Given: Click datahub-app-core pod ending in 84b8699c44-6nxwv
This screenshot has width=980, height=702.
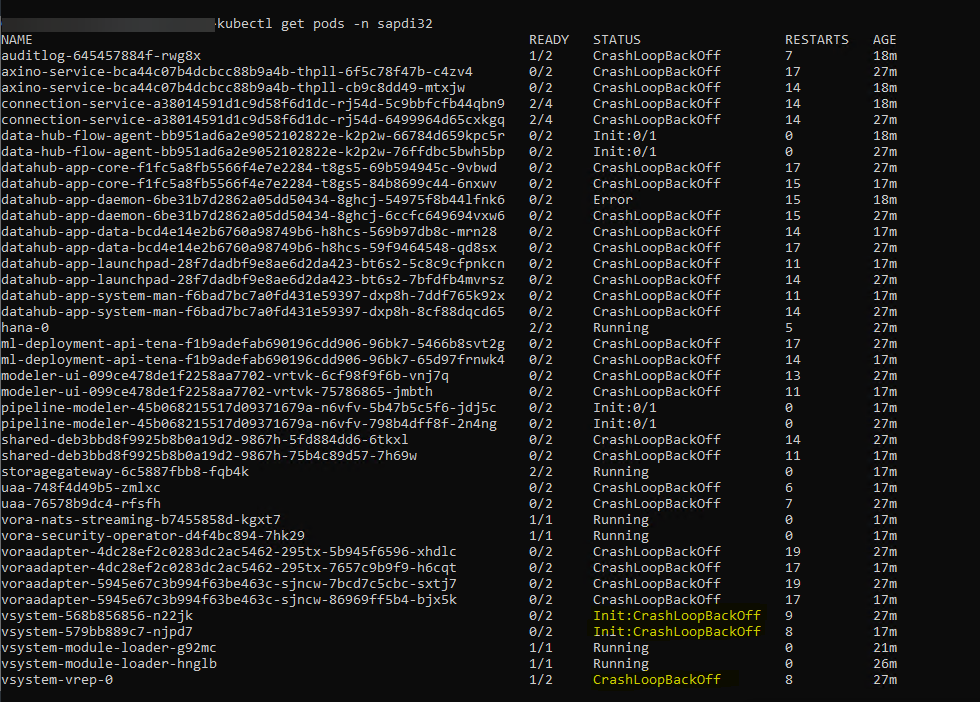Looking at the screenshot, I should tap(249, 184).
